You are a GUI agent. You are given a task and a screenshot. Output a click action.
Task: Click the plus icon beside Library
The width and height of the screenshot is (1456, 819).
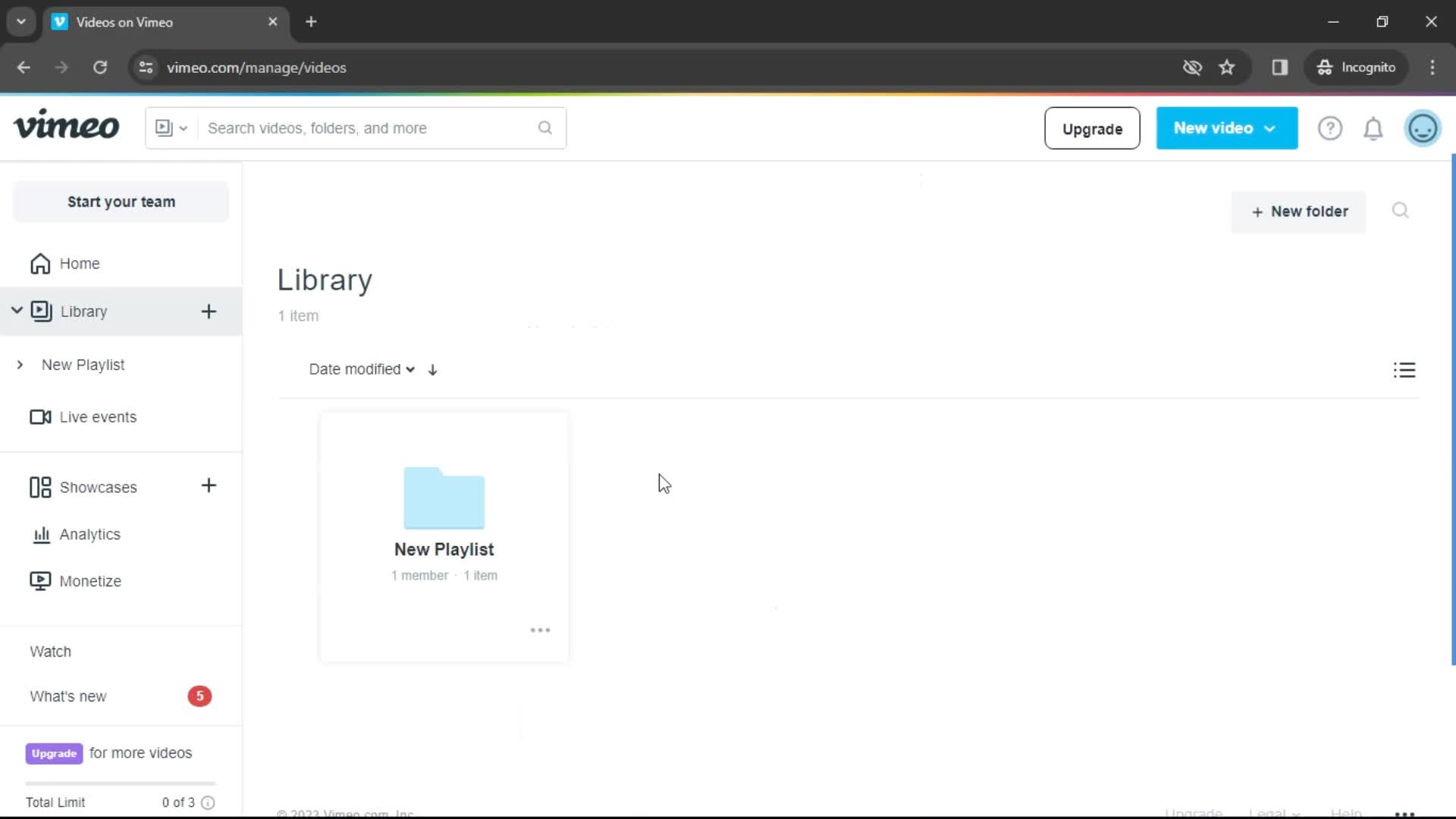pos(209,311)
